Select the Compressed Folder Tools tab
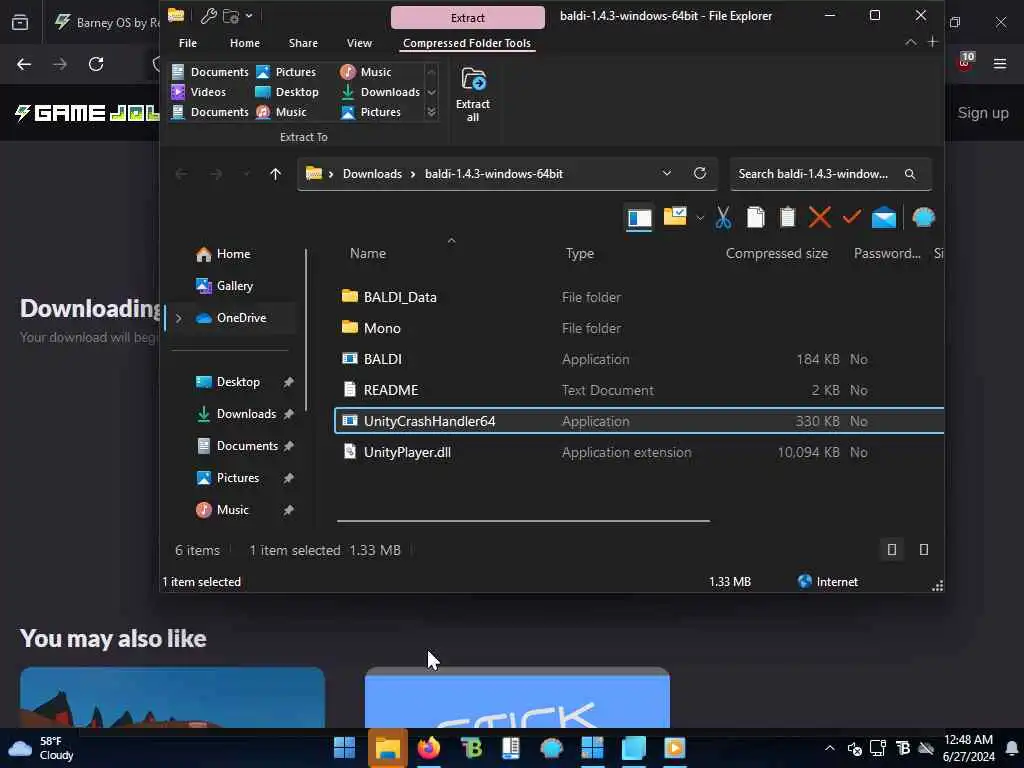 (x=467, y=43)
